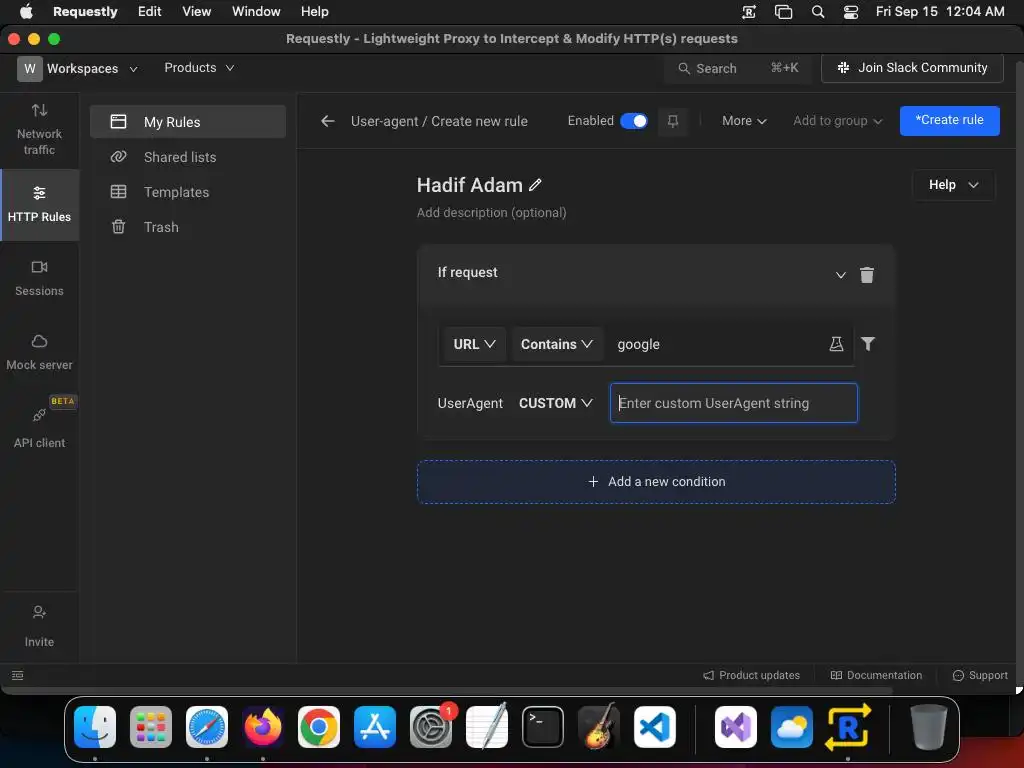1024x768 pixels.
Task: Open source filters funnel icon
Action: coord(868,344)
